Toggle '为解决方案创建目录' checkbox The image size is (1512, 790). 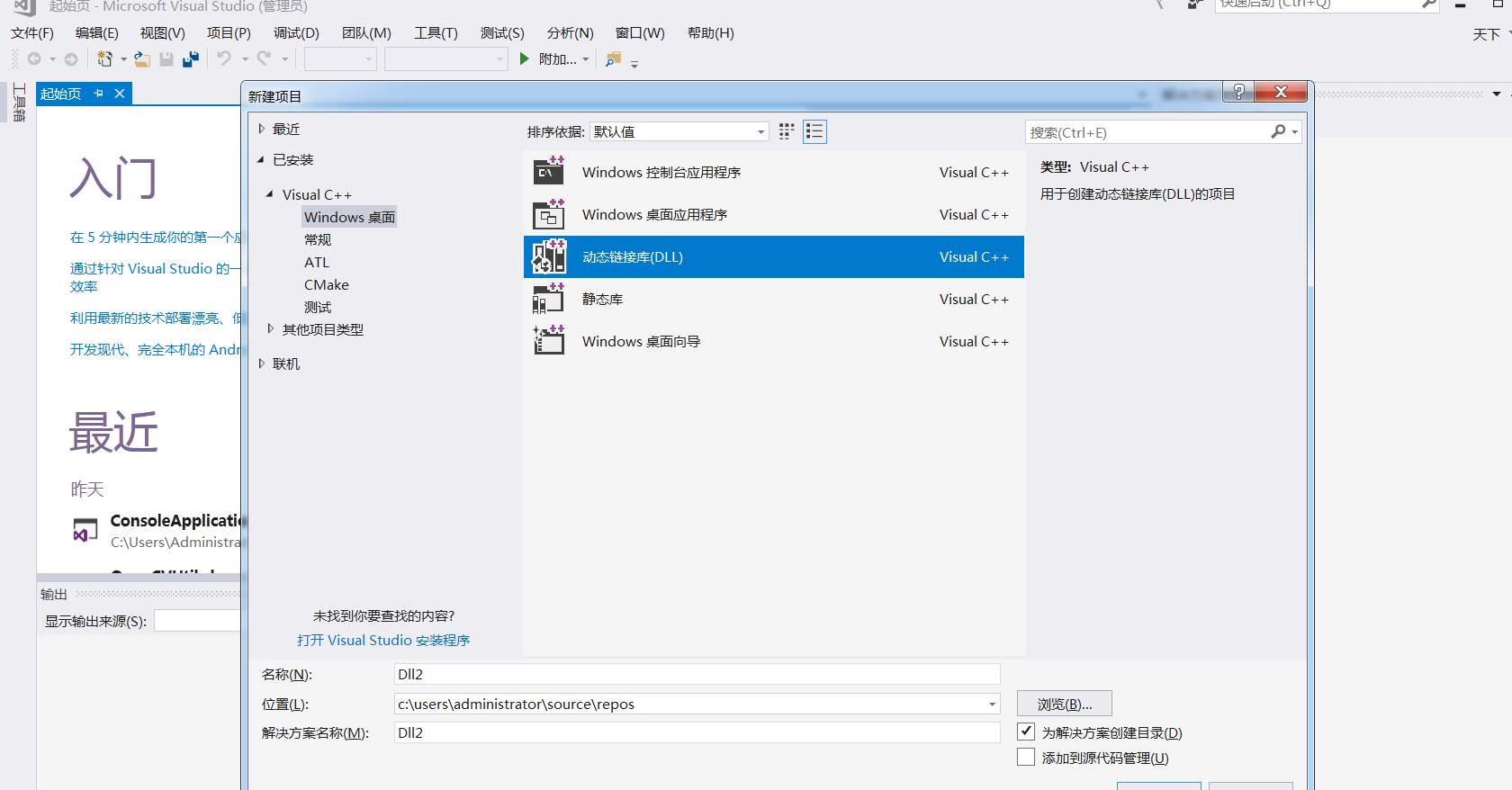point(1026,732)
